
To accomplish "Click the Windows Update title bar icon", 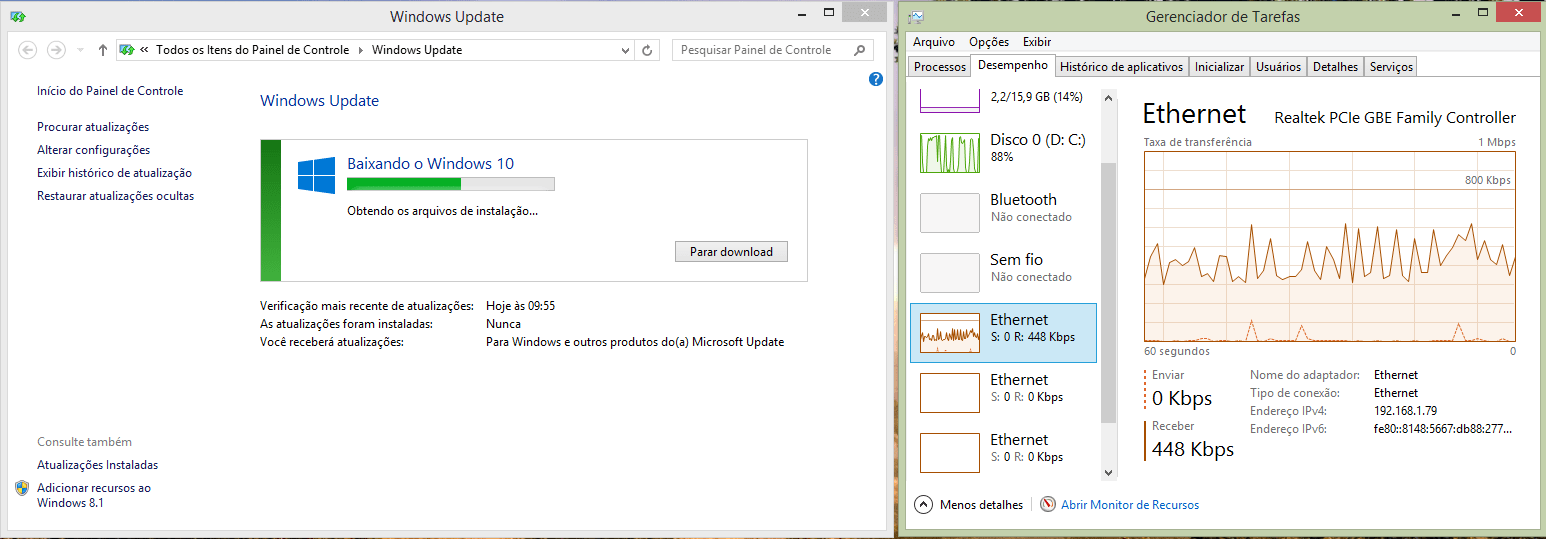I will click(x=18, y=17).
